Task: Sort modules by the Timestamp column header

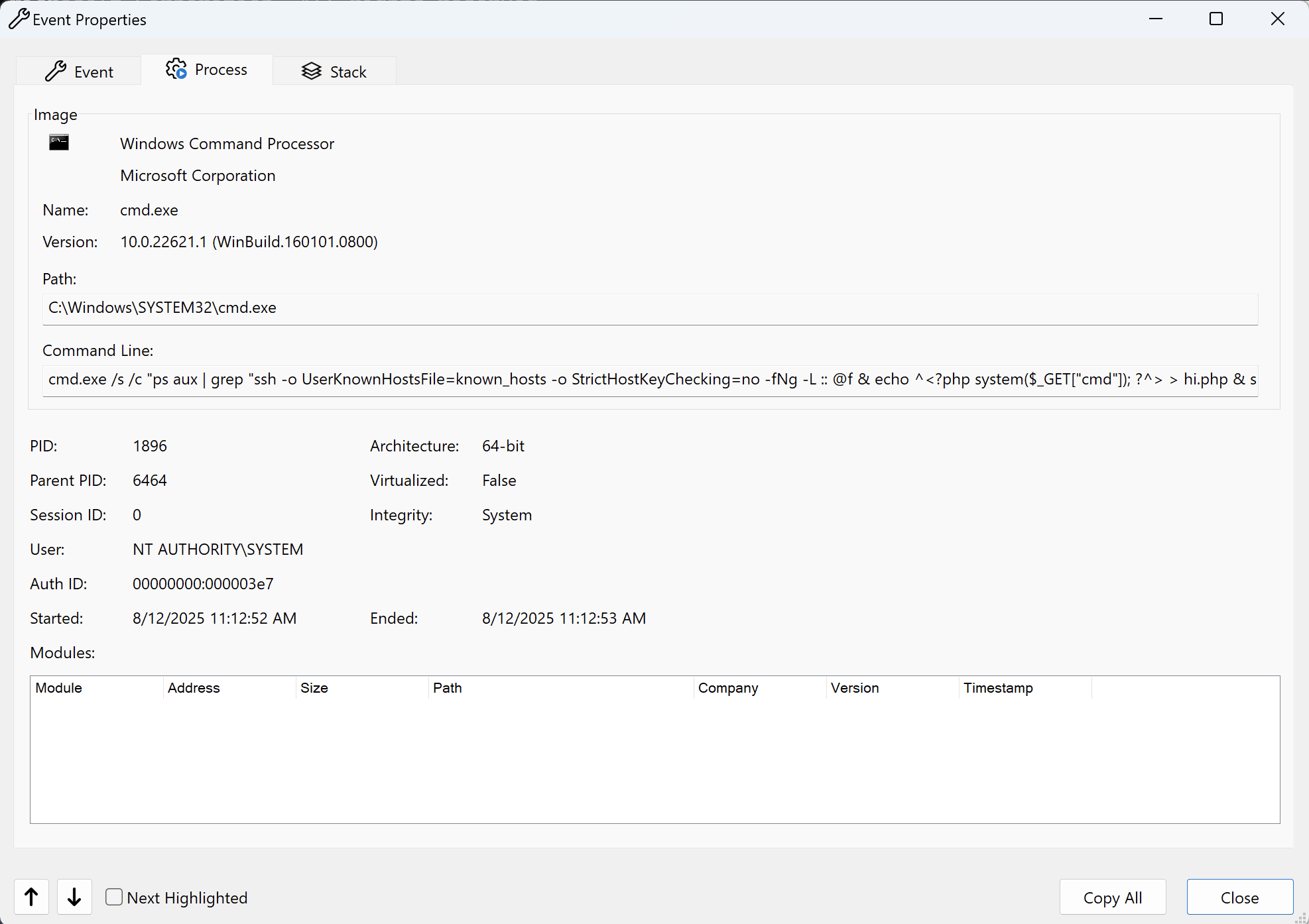Action: pos(997,688)
